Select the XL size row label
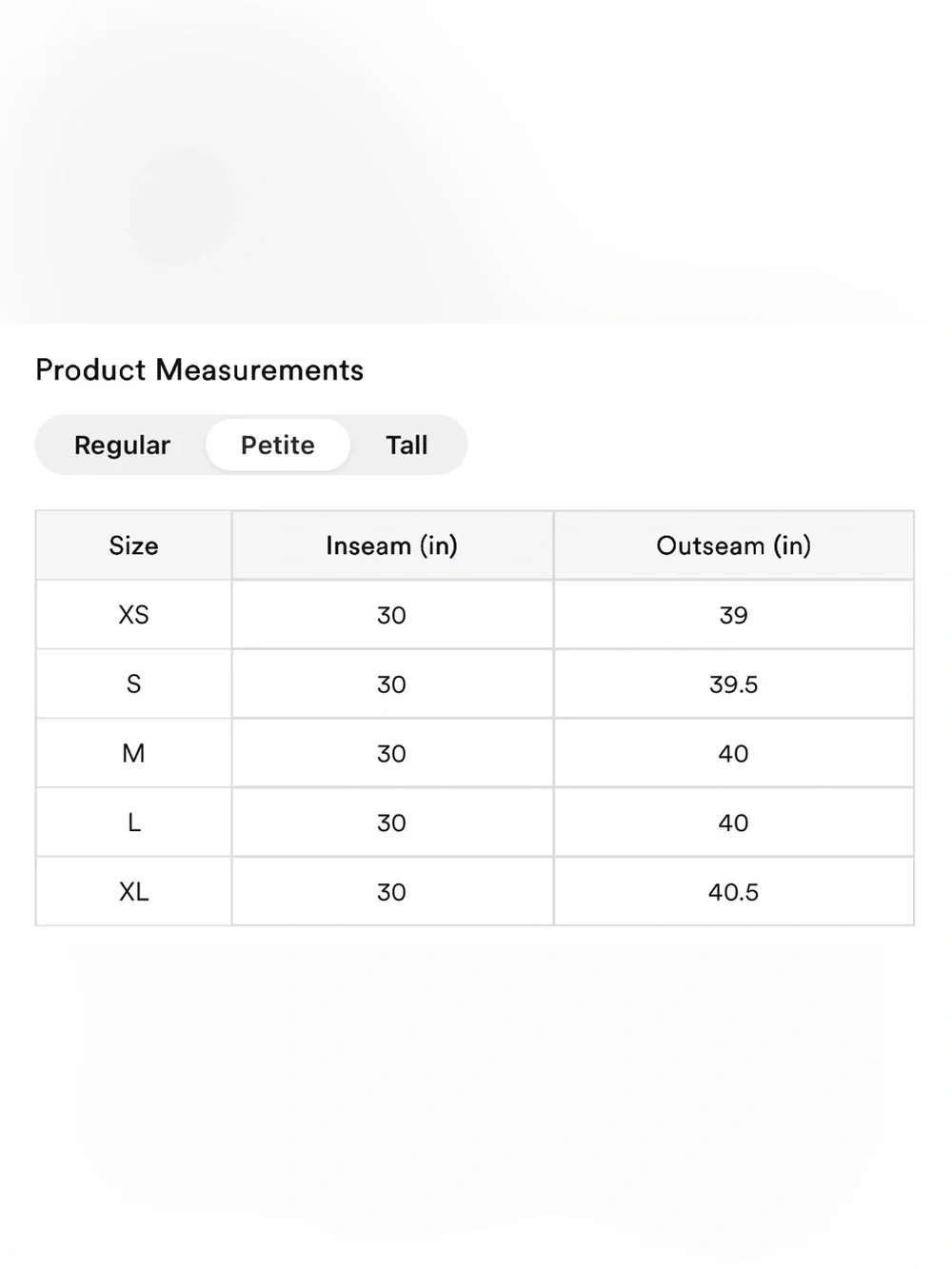 tap(133, 892)
